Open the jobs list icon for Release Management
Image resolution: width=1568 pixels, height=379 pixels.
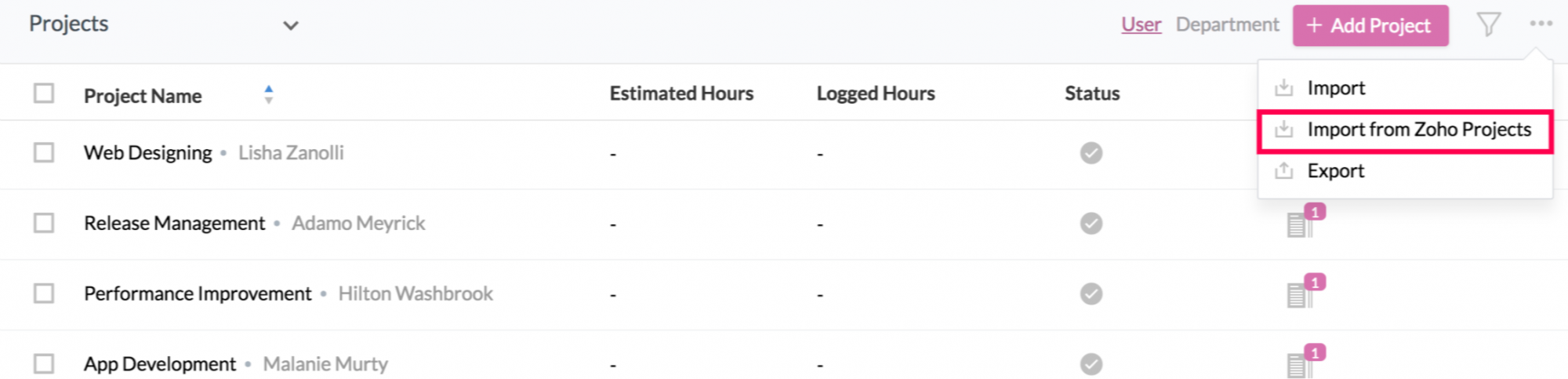[x=1299, y=225]
